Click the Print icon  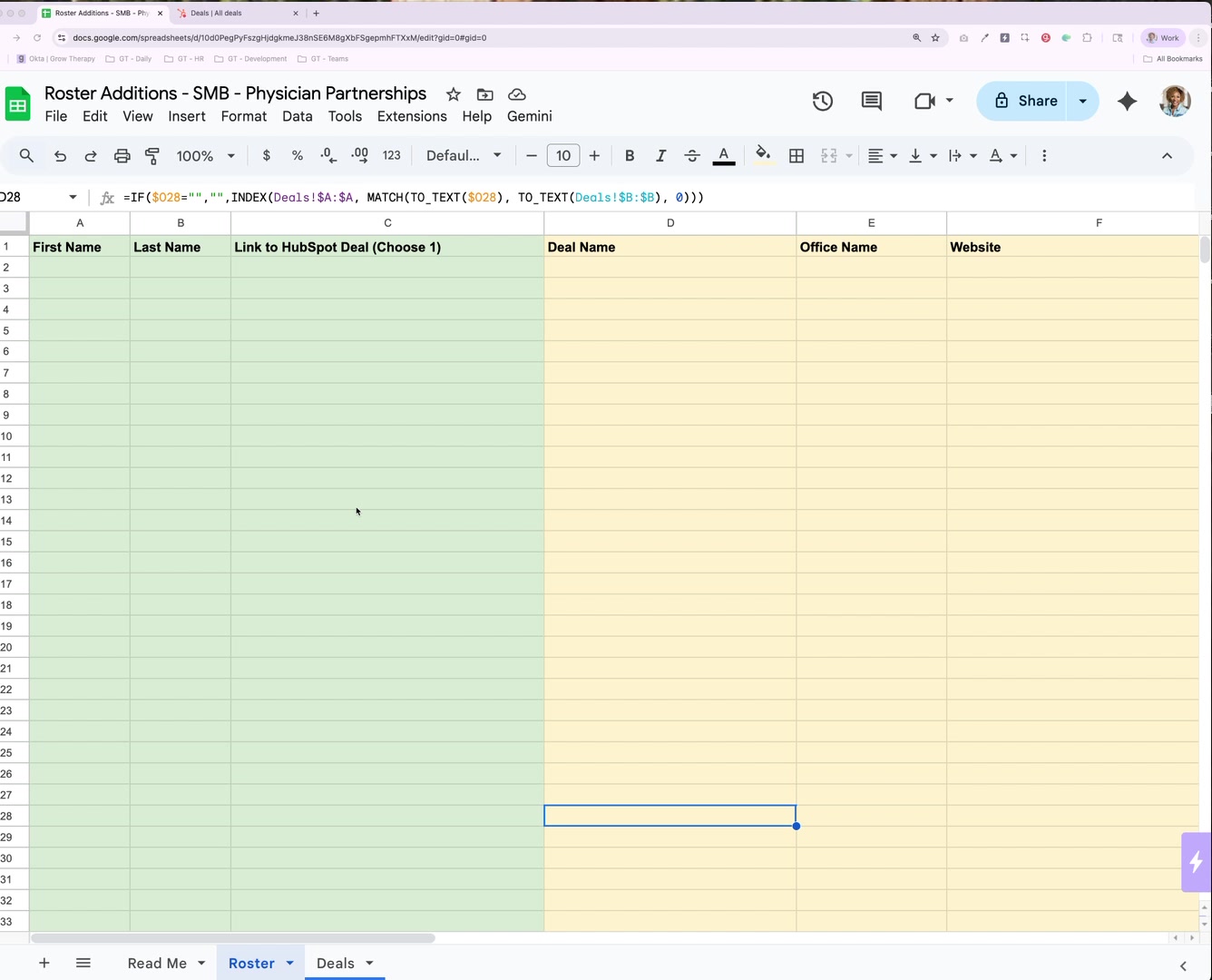(x=122, y=156)
